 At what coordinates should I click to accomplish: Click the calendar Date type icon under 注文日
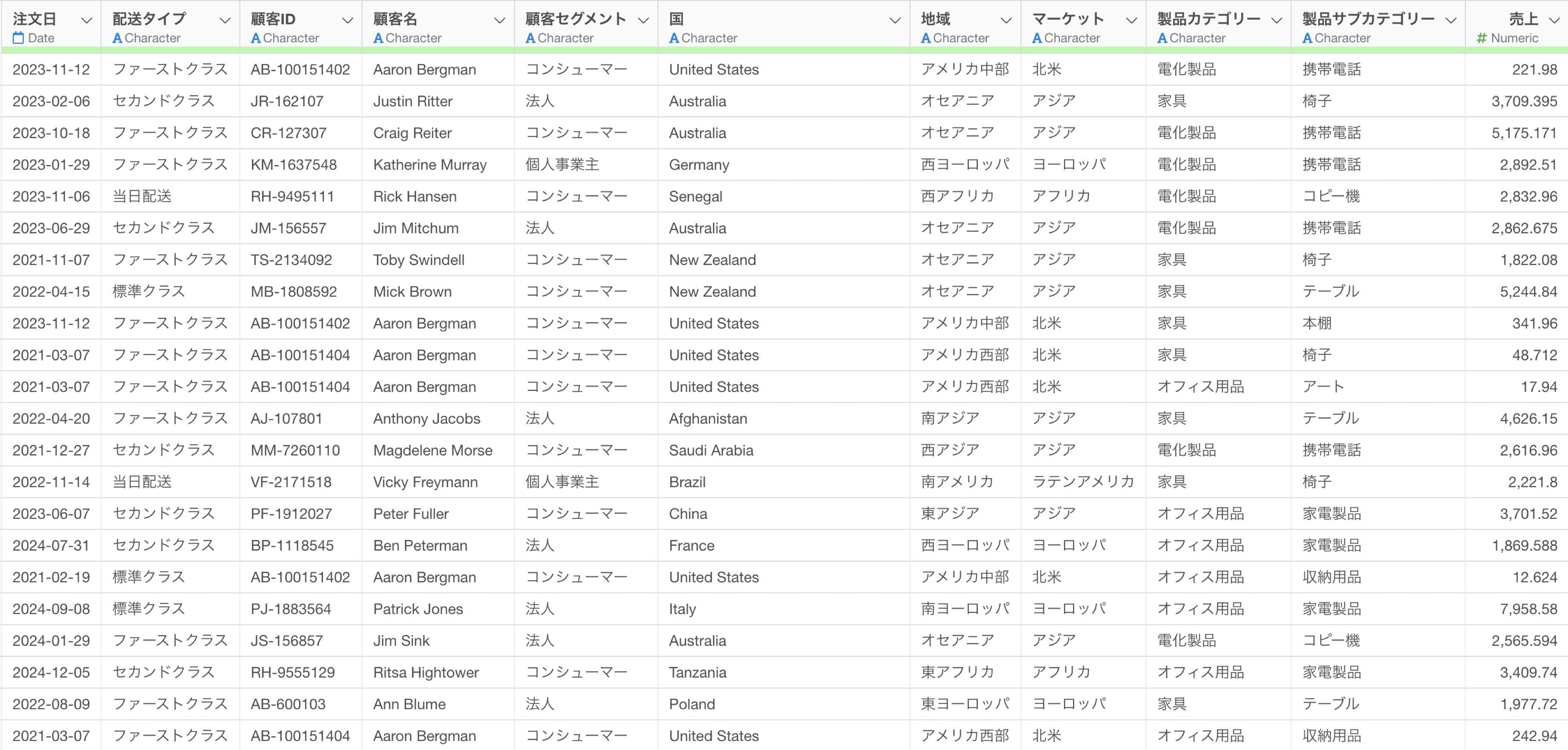pos(18,38)
